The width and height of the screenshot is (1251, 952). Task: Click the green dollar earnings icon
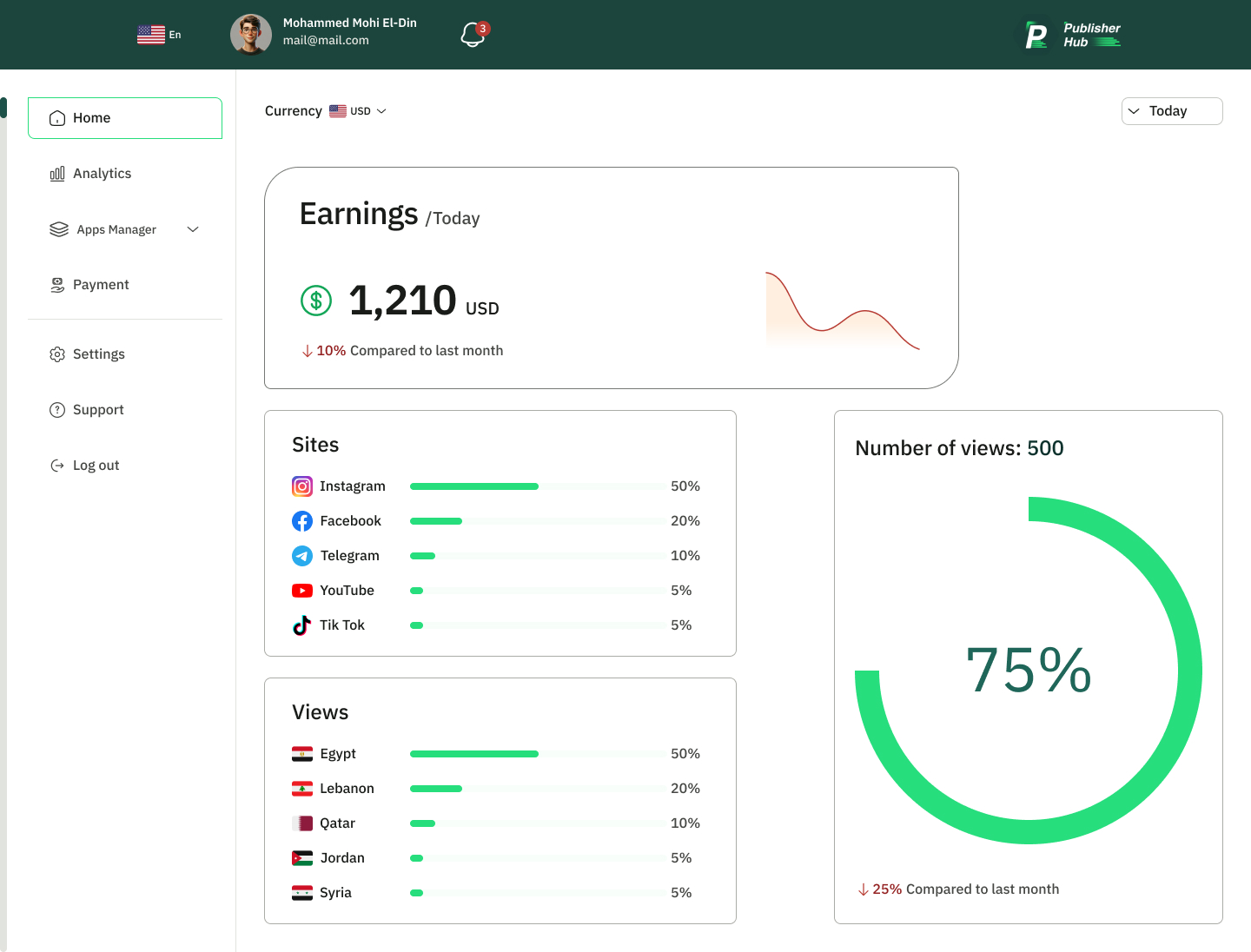[316, 301]
